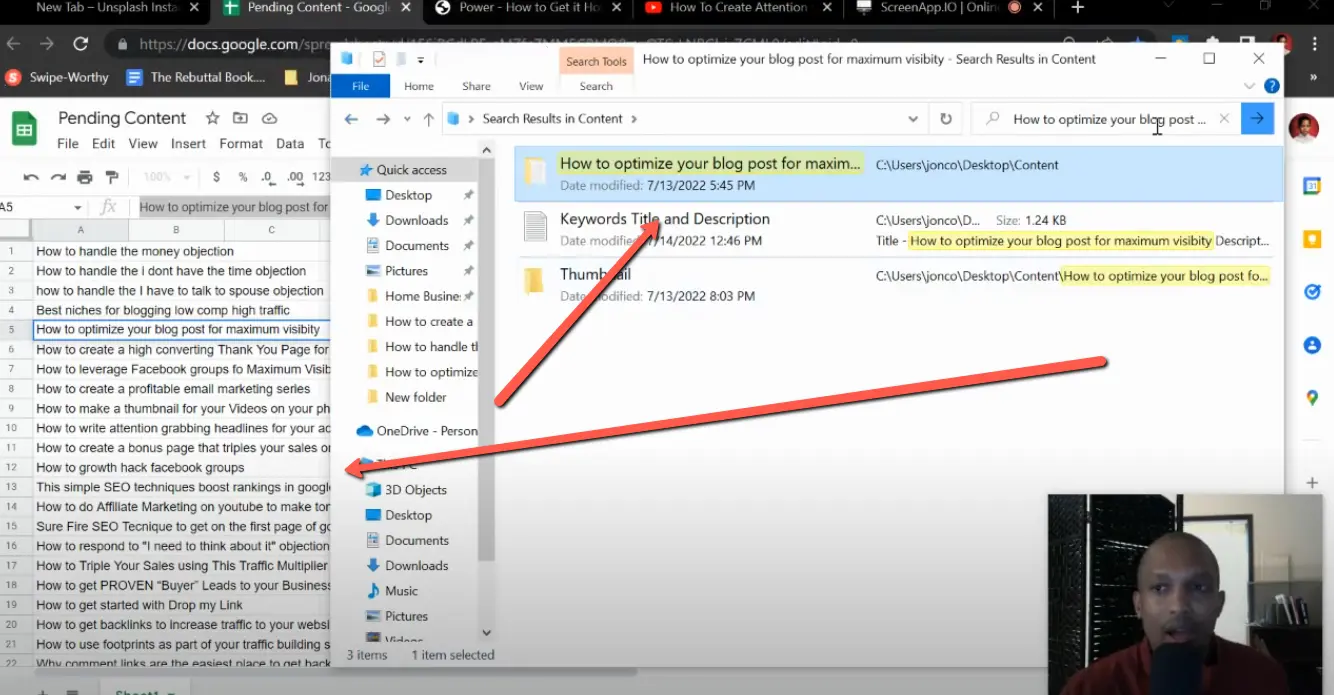Click the Print icon in Sheets toolbar
Screen dimensions: 1334x695
click(x=85, y=177)
